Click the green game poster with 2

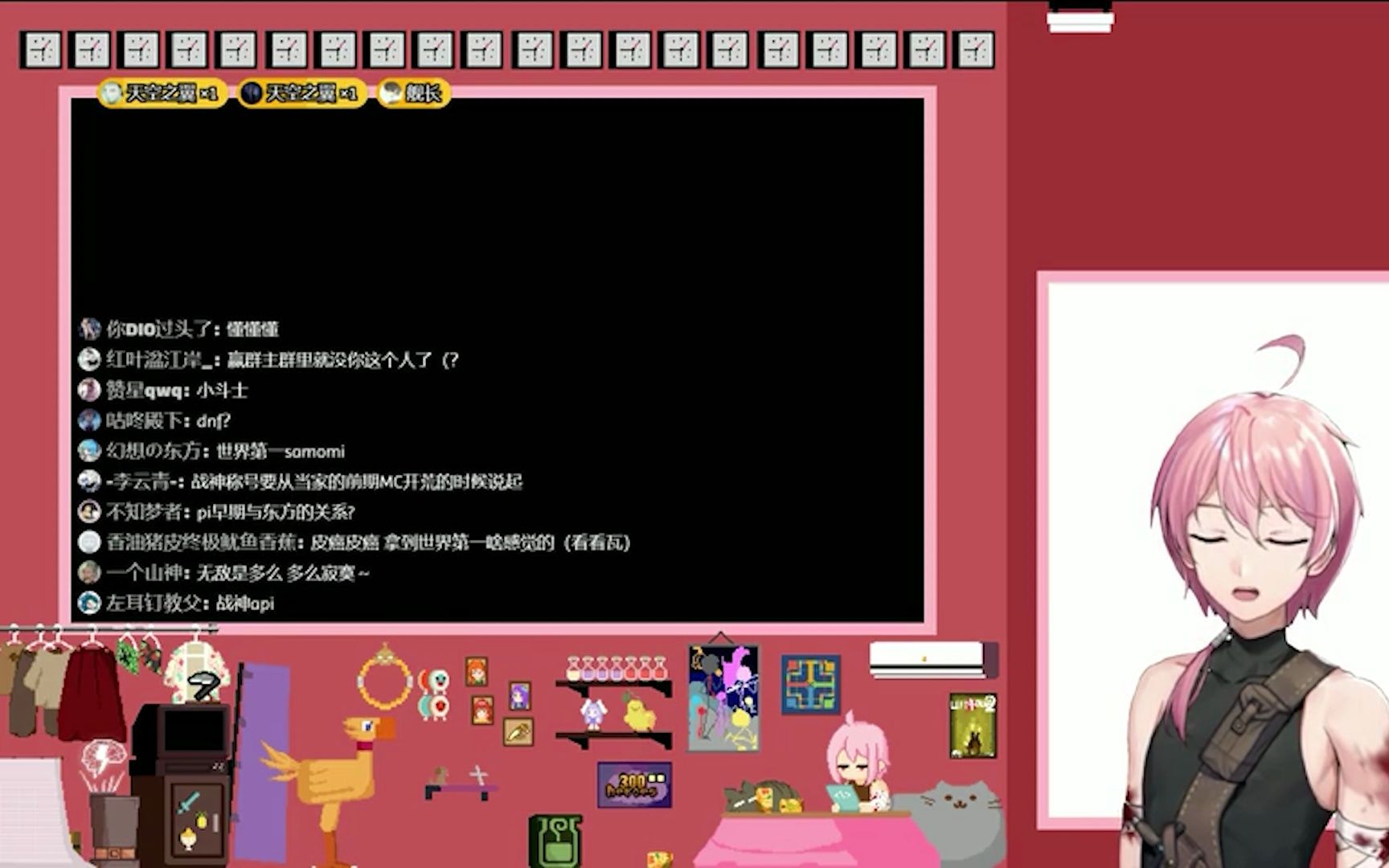click(x=973, y=726)
